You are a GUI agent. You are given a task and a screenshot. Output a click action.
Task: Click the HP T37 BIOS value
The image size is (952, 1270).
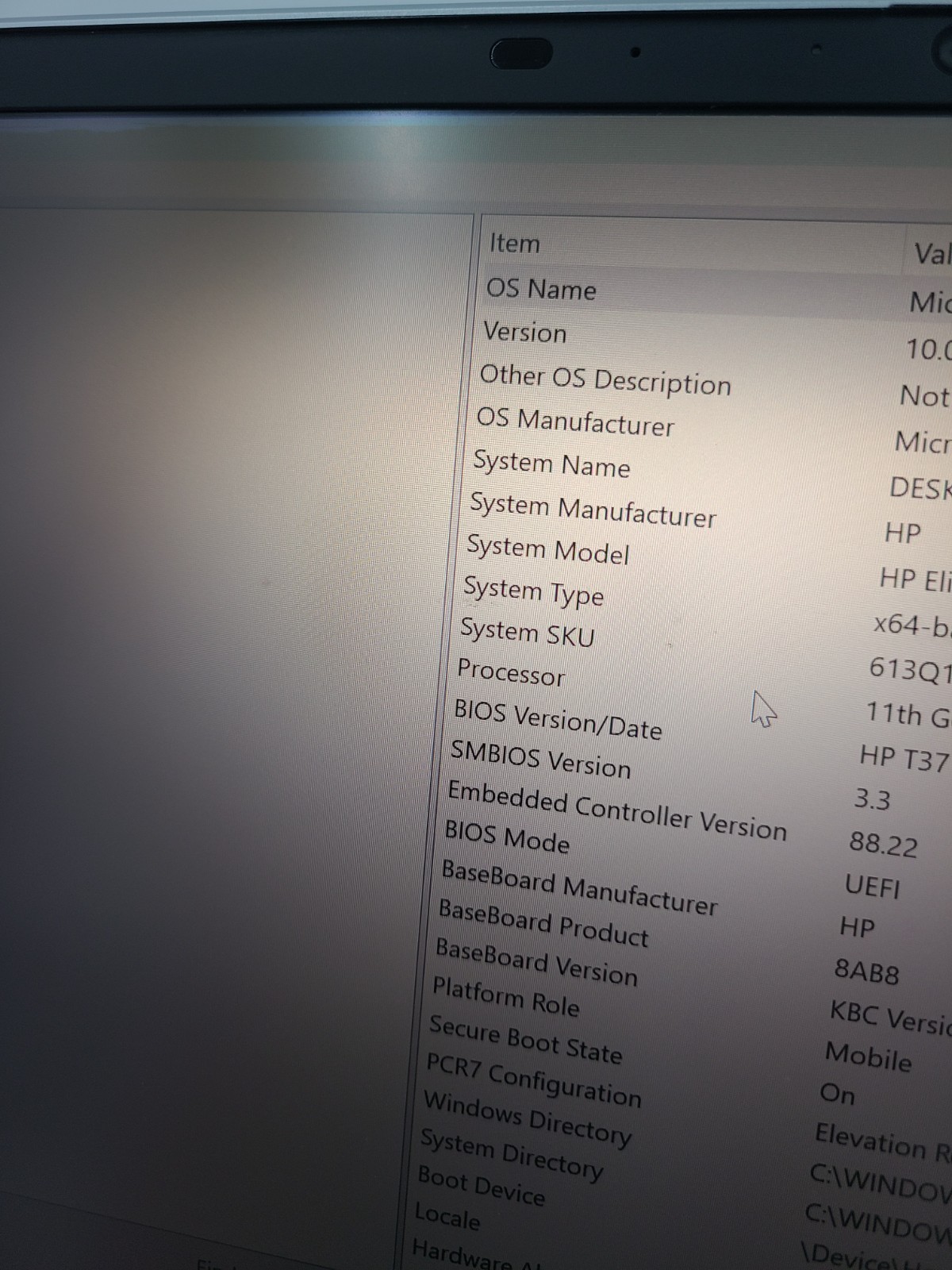(904, 758)
